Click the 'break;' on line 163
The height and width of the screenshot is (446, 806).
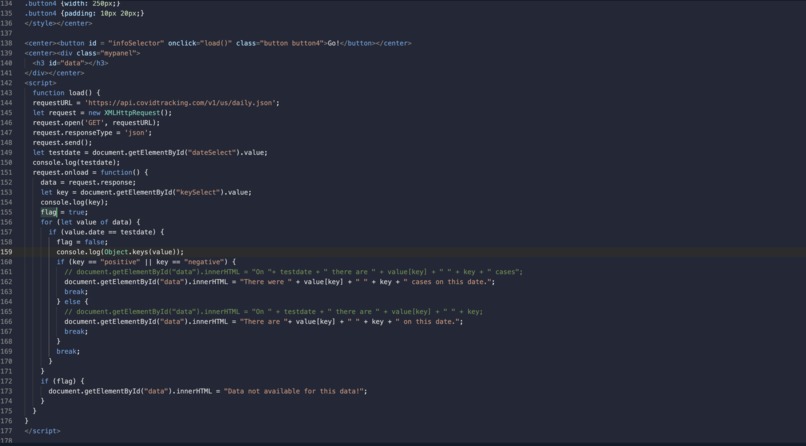76,292
